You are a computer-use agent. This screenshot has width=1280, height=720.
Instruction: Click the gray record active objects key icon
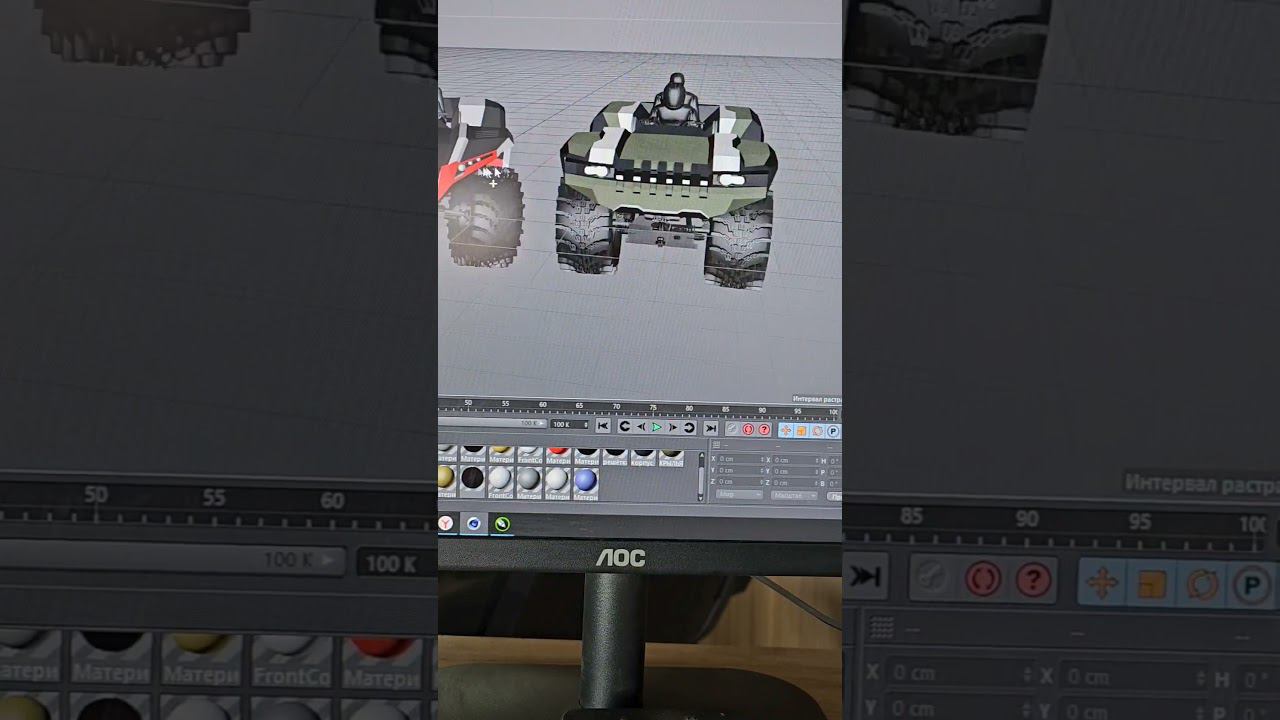point(731,430)
